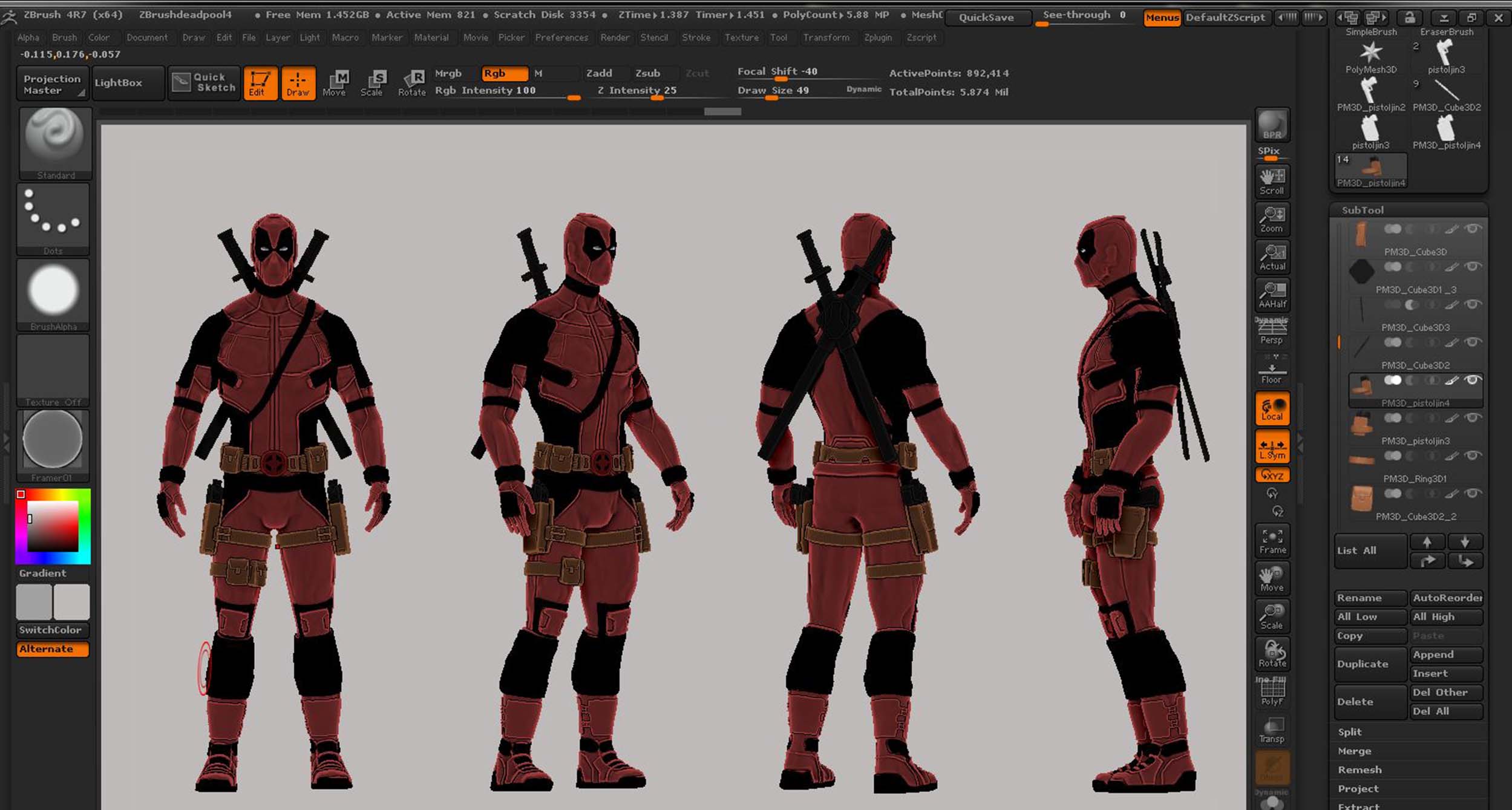1512x810 pixels.
Task: Open the Framer01 material picker
Action: (x=53, y=446)
